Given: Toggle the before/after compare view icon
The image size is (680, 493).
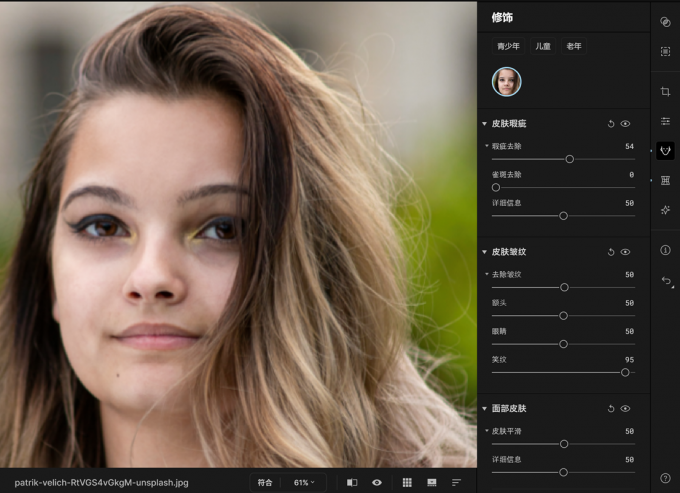Looking at the screenshot, I should [352, 483].
